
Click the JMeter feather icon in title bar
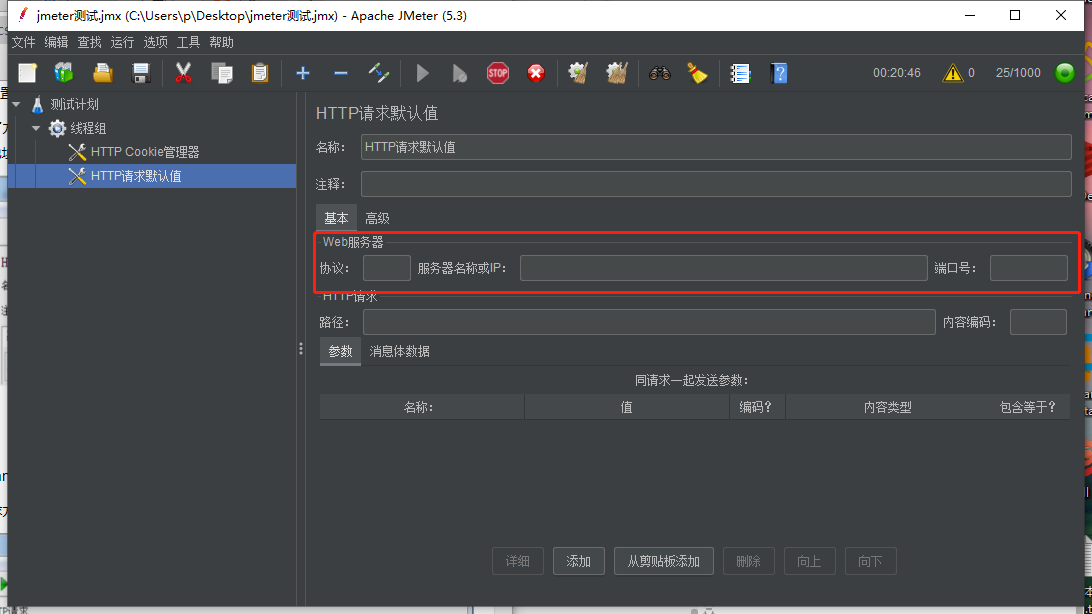click(23, 15)
